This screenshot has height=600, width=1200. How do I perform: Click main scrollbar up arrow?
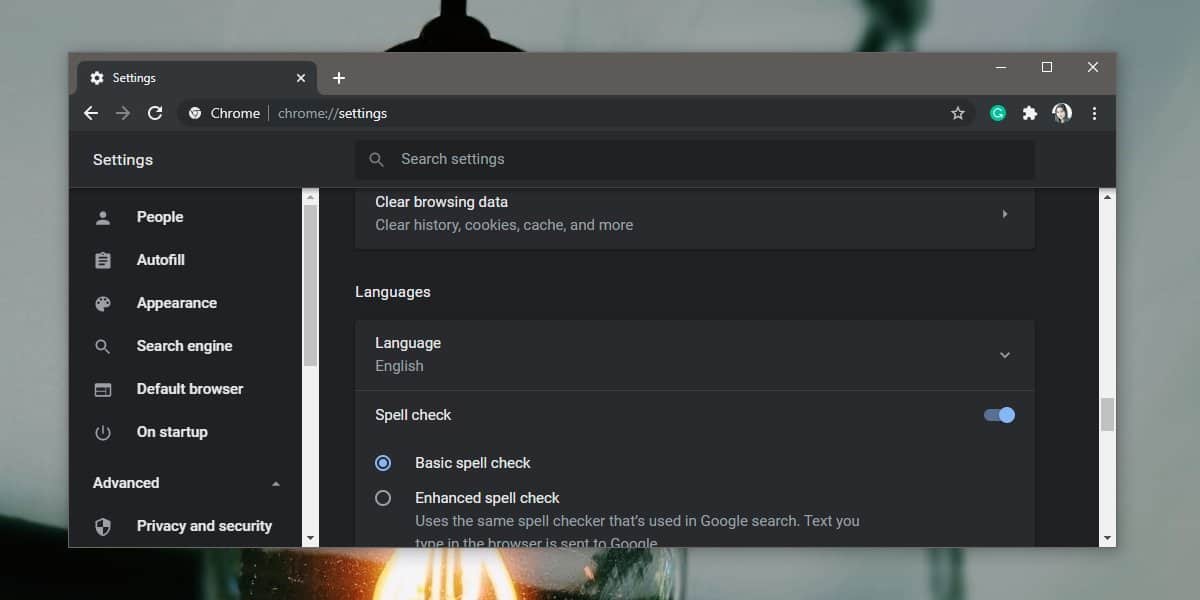point(1107,197)
